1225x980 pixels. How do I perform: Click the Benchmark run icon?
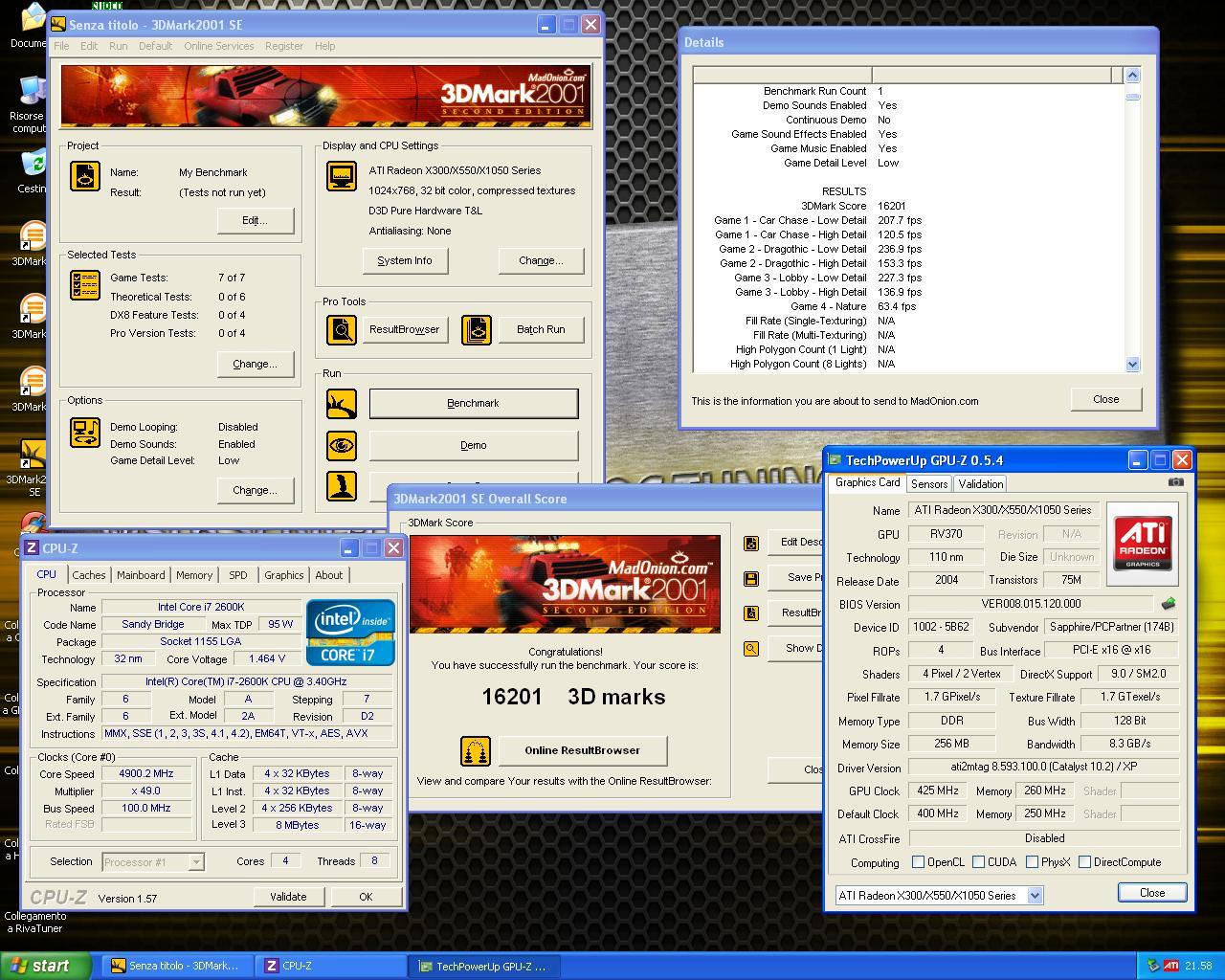pos(342,404)
